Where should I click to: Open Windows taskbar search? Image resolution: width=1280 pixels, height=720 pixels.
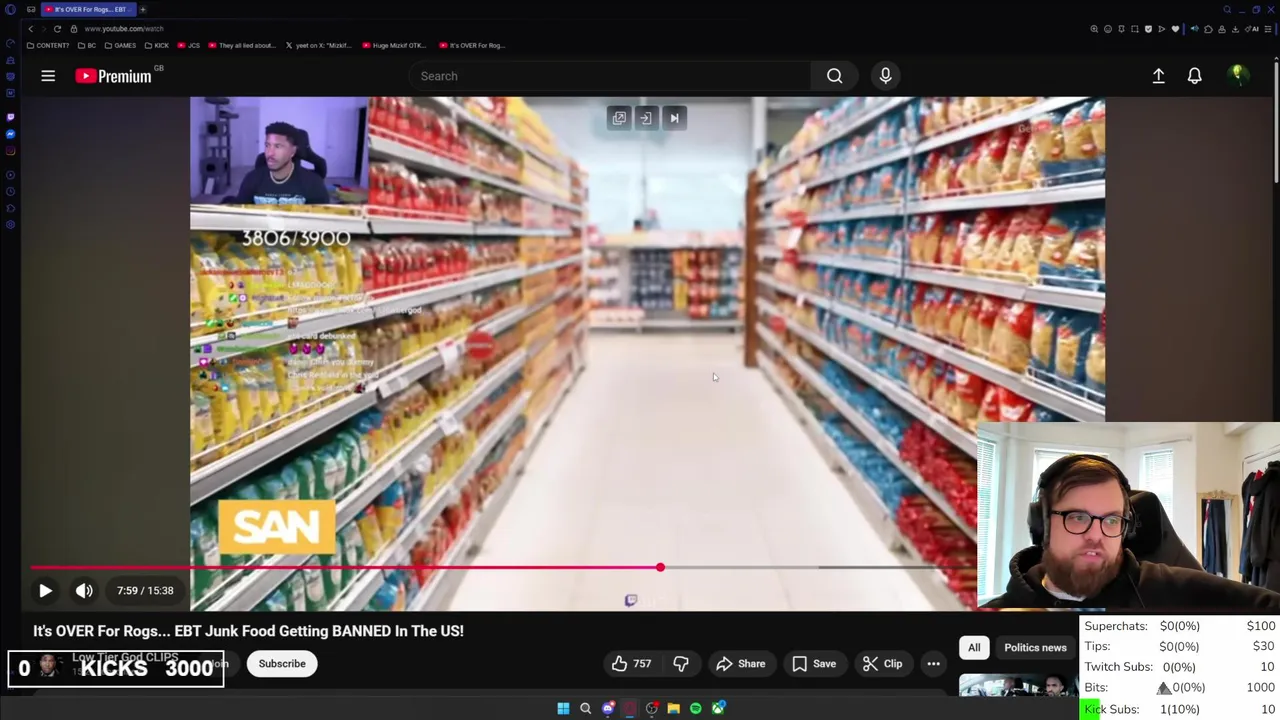coord(585,708)
